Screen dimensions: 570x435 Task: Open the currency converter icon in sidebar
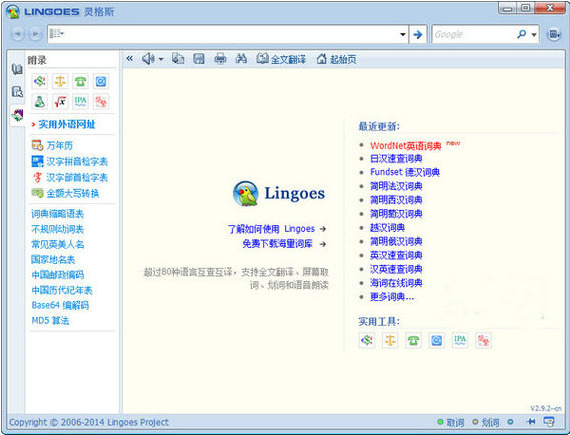tap(40, 81)
